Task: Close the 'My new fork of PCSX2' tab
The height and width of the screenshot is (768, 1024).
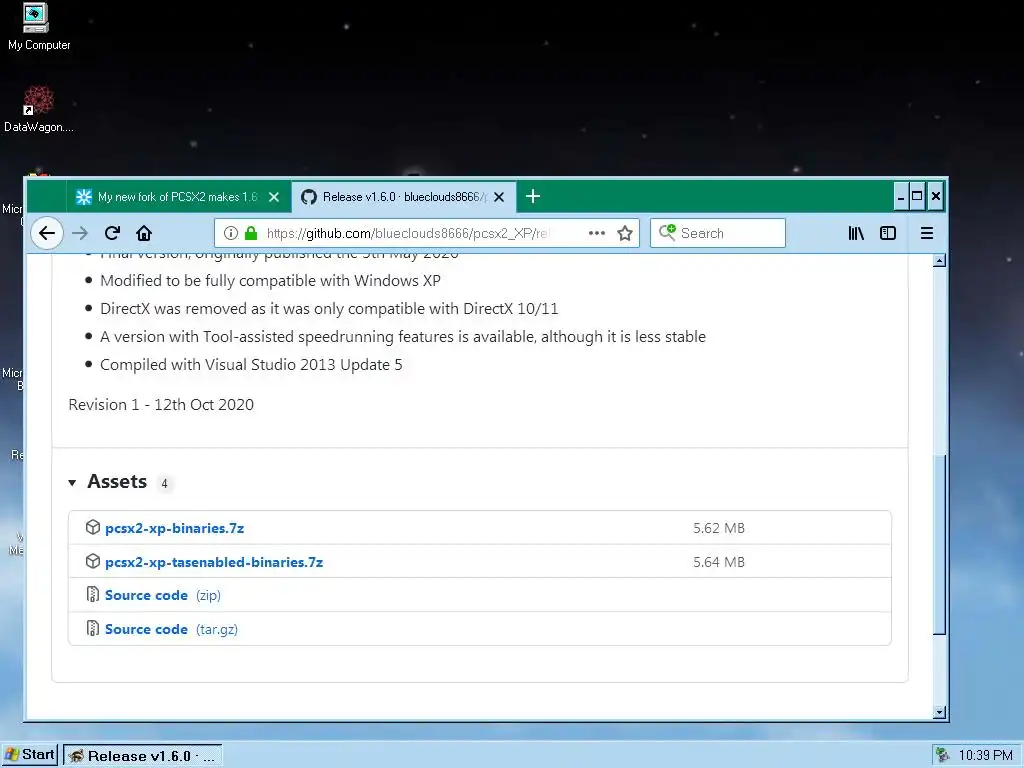Action: point(274,197)
